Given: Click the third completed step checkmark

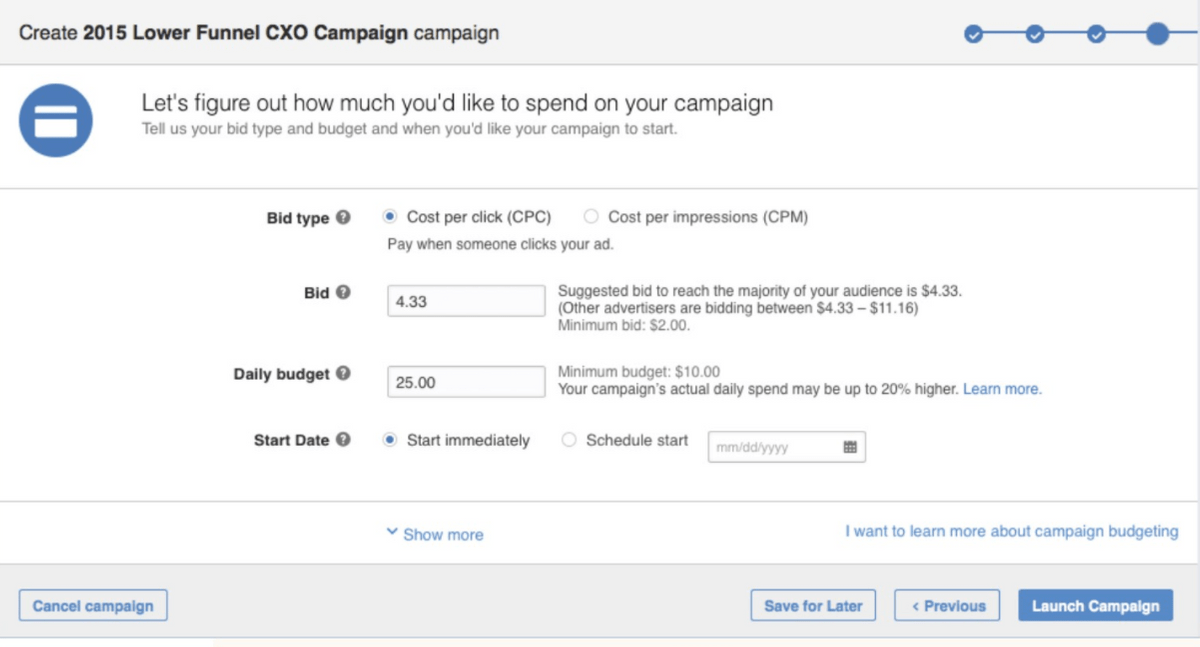Looking at the screenshot, I should pyautogui.click(x=1096, y=35).
